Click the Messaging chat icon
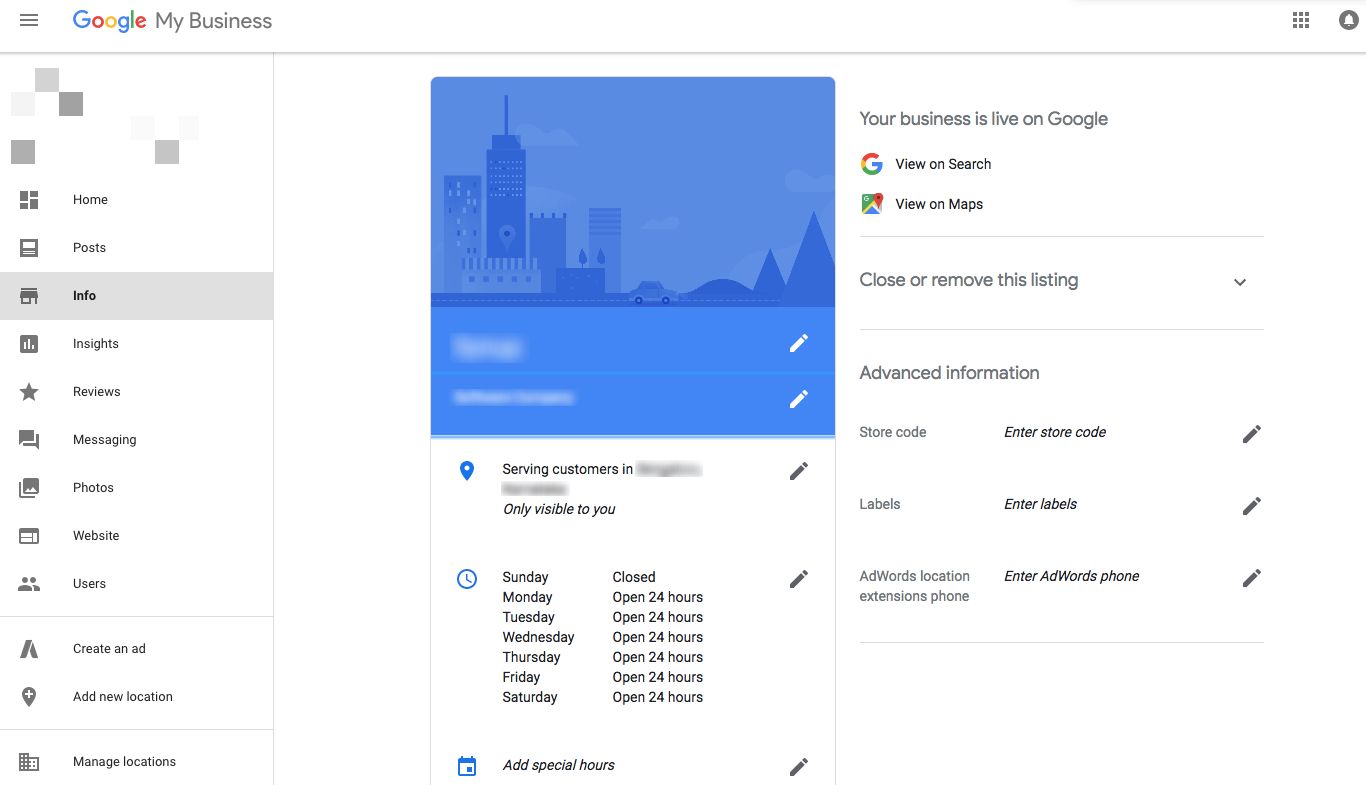The height and width of the screenshot is (785, 1366). 29,440
